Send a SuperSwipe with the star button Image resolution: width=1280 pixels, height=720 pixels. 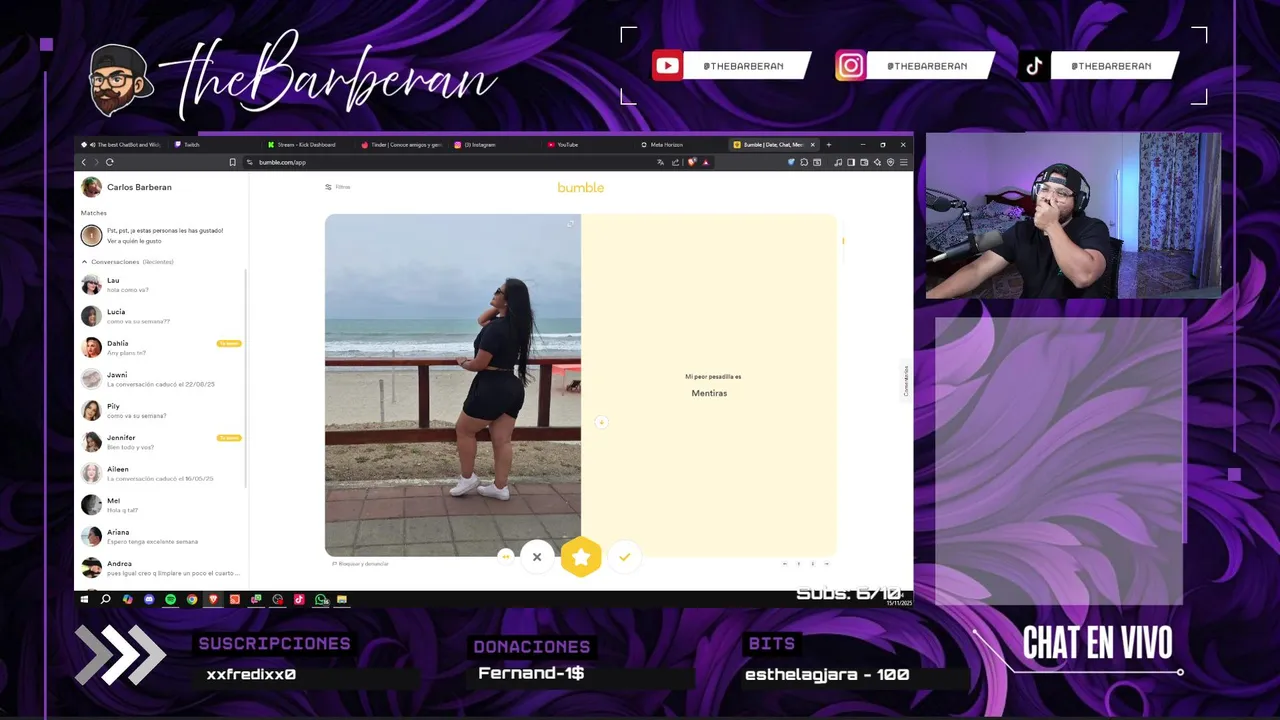pyautogui.click(x=581, y=557)
